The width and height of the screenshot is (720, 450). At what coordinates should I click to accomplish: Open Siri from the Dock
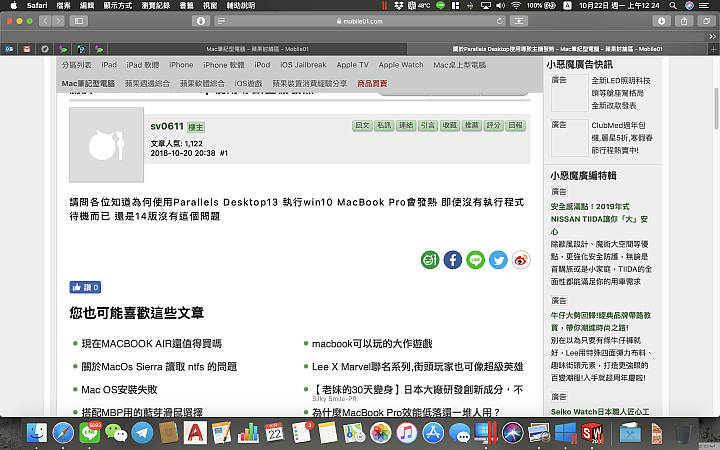(512, 433)
